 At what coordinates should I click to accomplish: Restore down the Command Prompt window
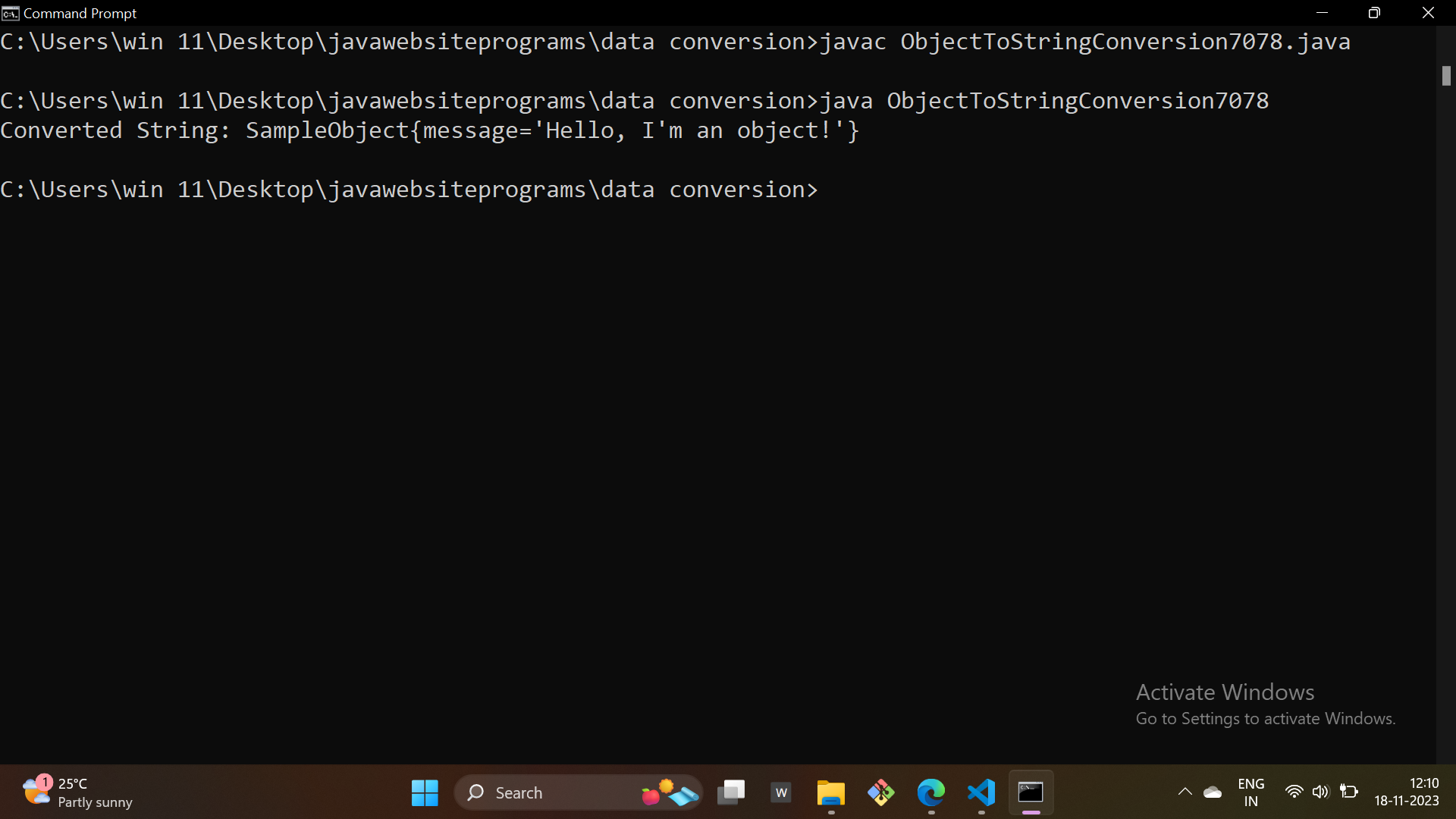click(1374, 13)
